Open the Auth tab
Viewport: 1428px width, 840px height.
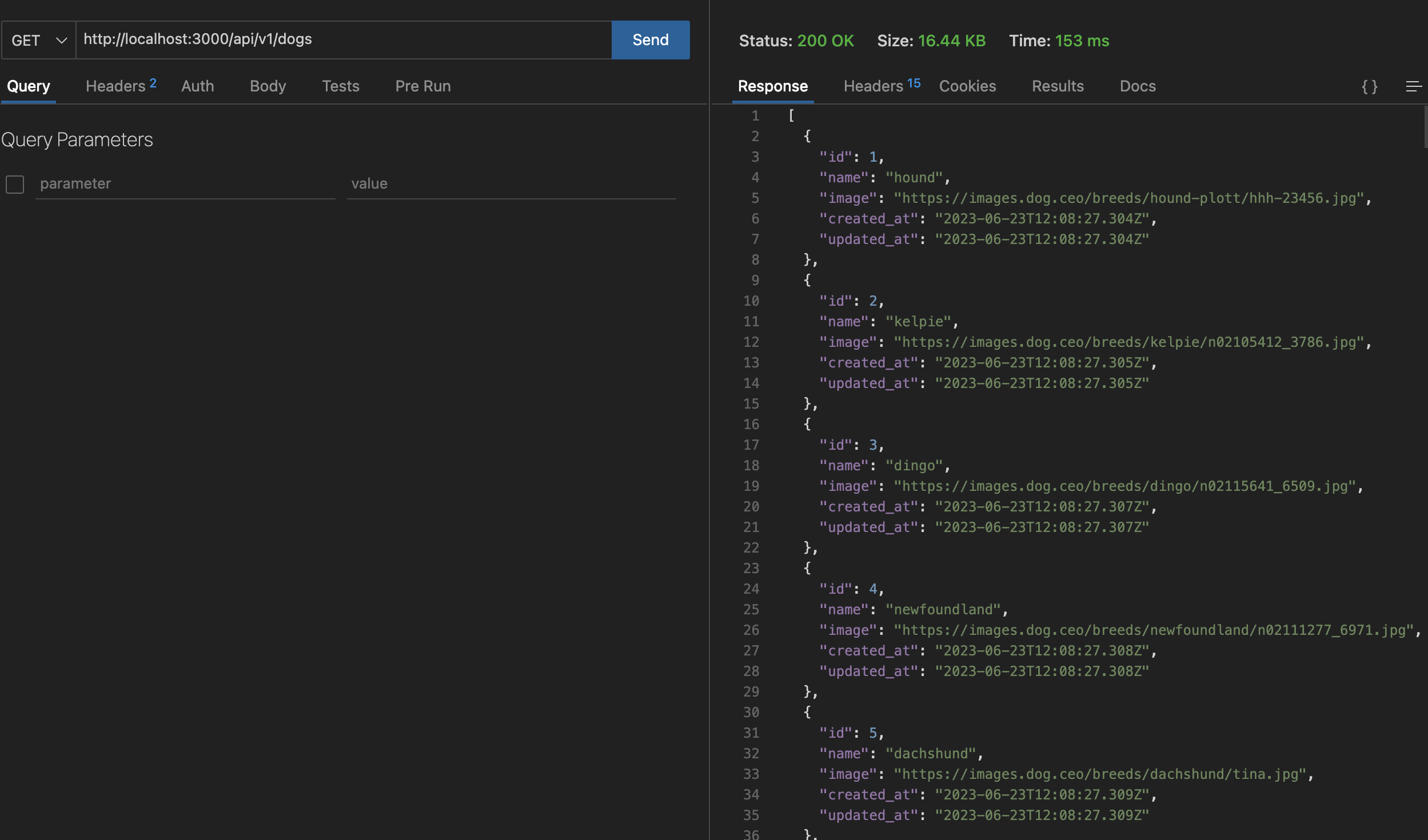[x=197, y=86]
